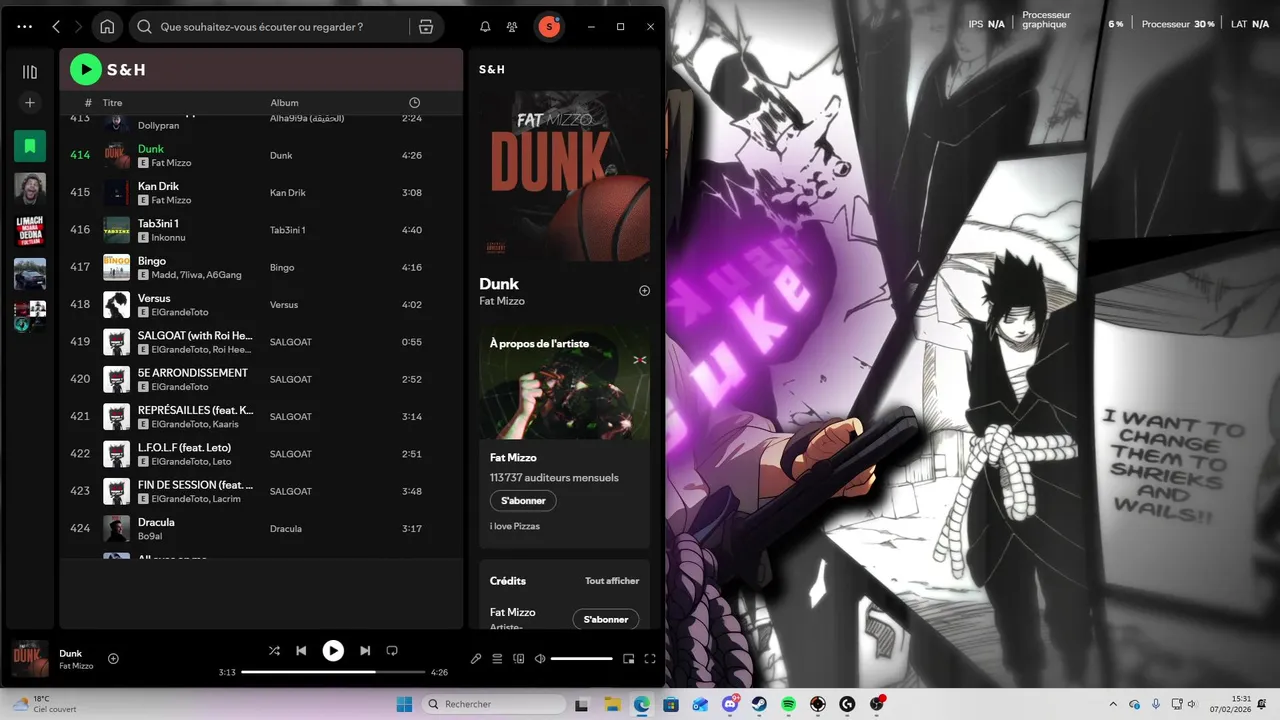Open Steam from the taskbar

click(x=759, y=704)
